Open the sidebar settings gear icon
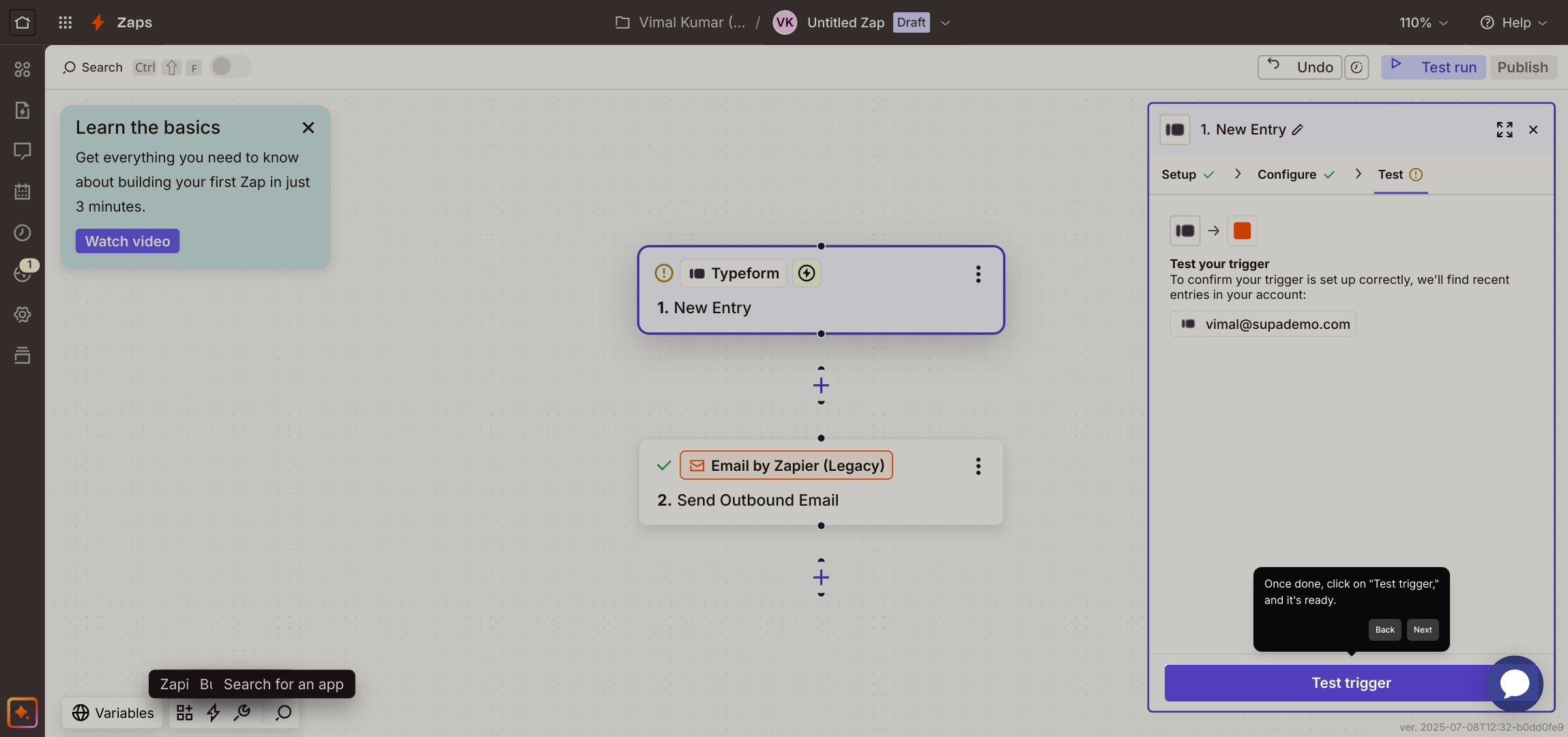Screen dimensions: 1568x737 coord(23,315)
